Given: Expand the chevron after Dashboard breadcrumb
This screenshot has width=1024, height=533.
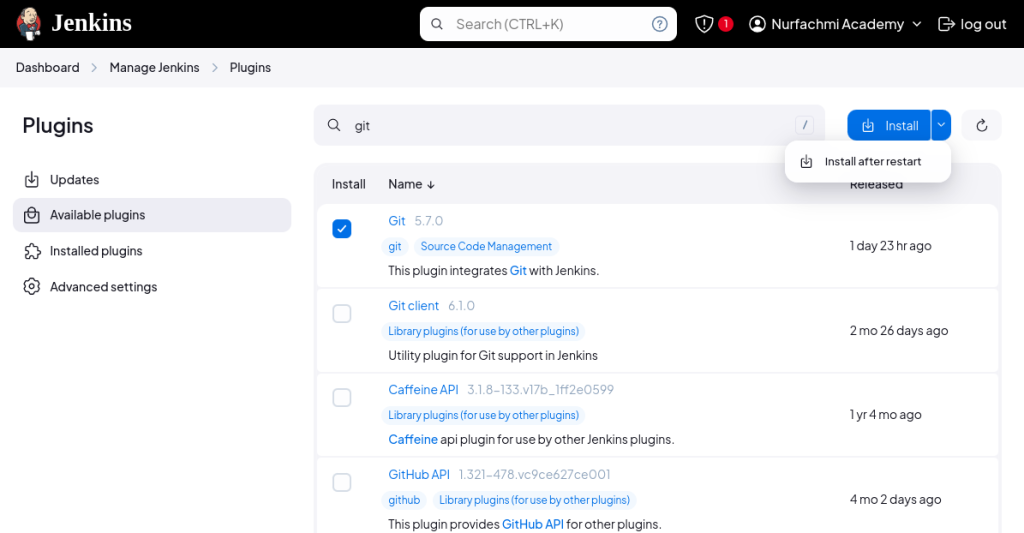Looking at the screenshot, I should (94, 68).
